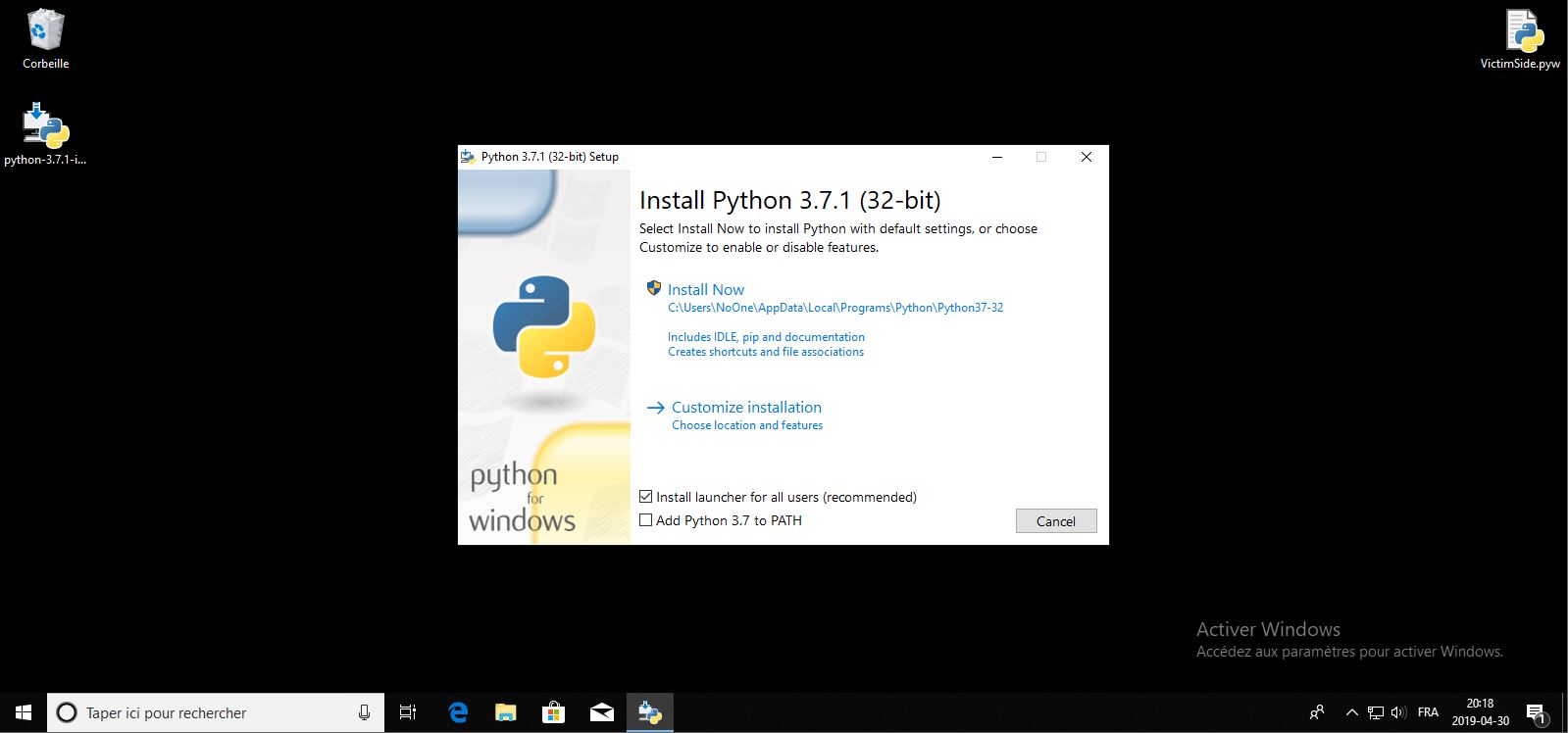Cancel the Python setup
This screenshot has width=1568, height=733.
(x=1056, y=521)
